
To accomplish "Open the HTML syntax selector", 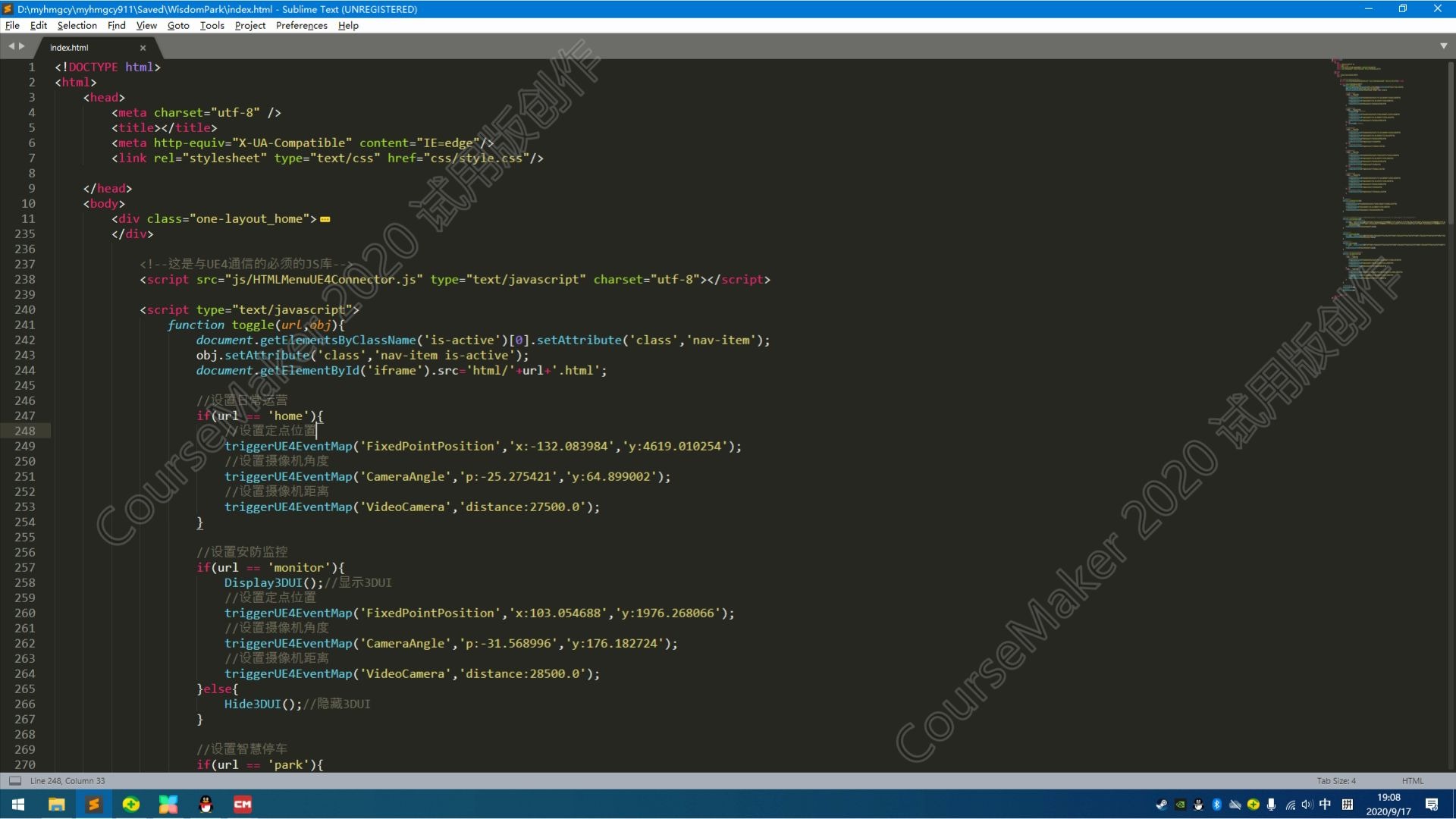I will (1413, 780).
